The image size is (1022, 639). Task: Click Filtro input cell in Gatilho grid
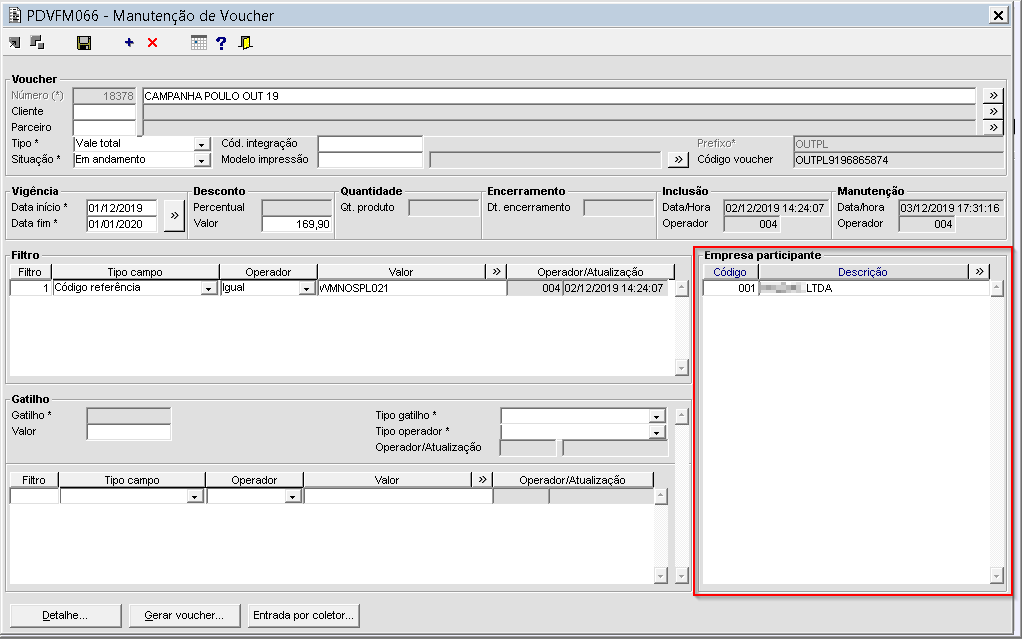pyautogui.click(x=34, y=496)
